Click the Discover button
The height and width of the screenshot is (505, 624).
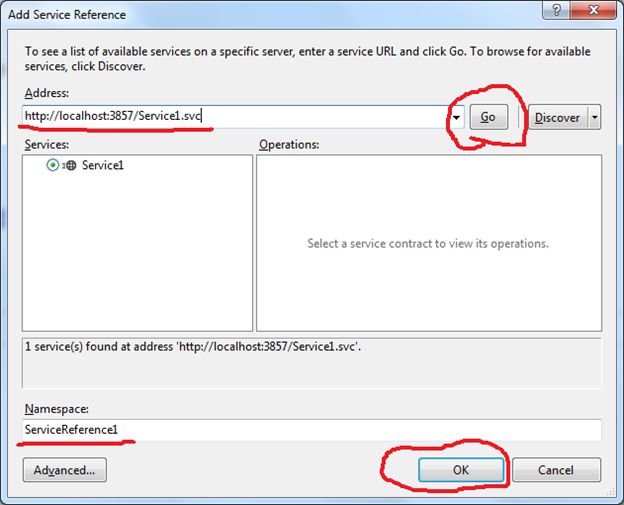click(556, 117)
